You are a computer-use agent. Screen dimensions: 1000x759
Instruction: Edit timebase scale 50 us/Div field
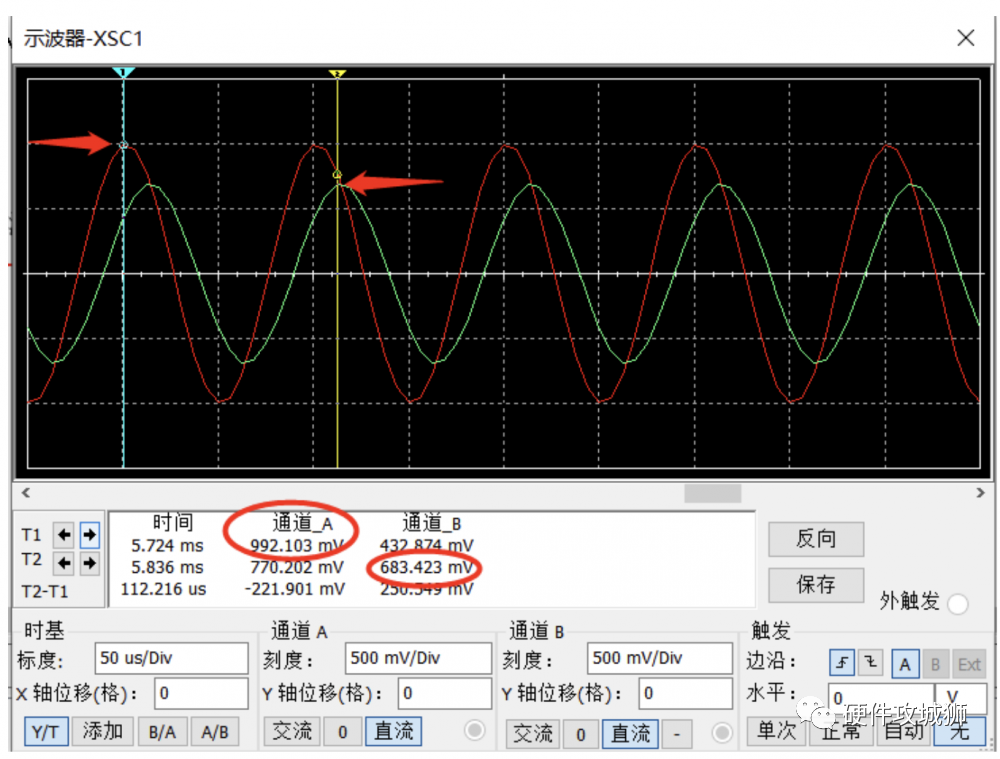coord(172,658)
